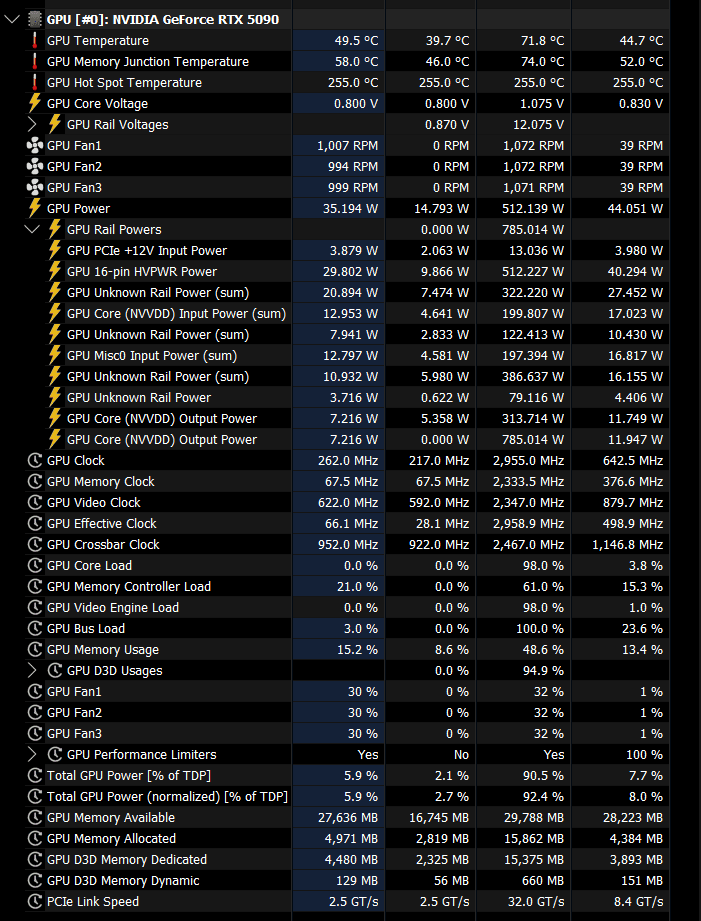
Task: Click the gauge icon for GPU Bus Load
Action: tap(35, 628)
